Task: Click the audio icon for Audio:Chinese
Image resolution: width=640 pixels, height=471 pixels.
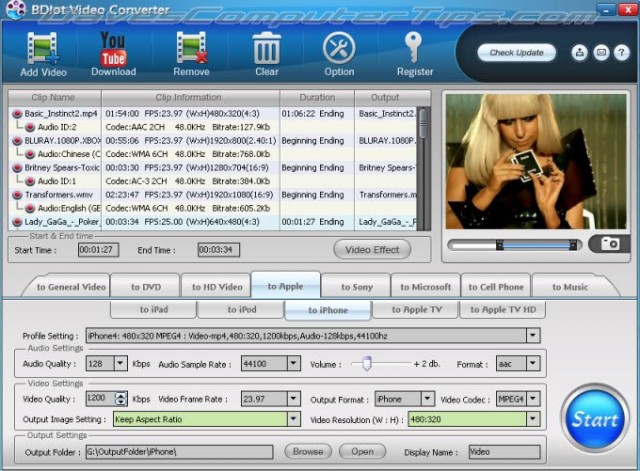Action: coord(30,154)
